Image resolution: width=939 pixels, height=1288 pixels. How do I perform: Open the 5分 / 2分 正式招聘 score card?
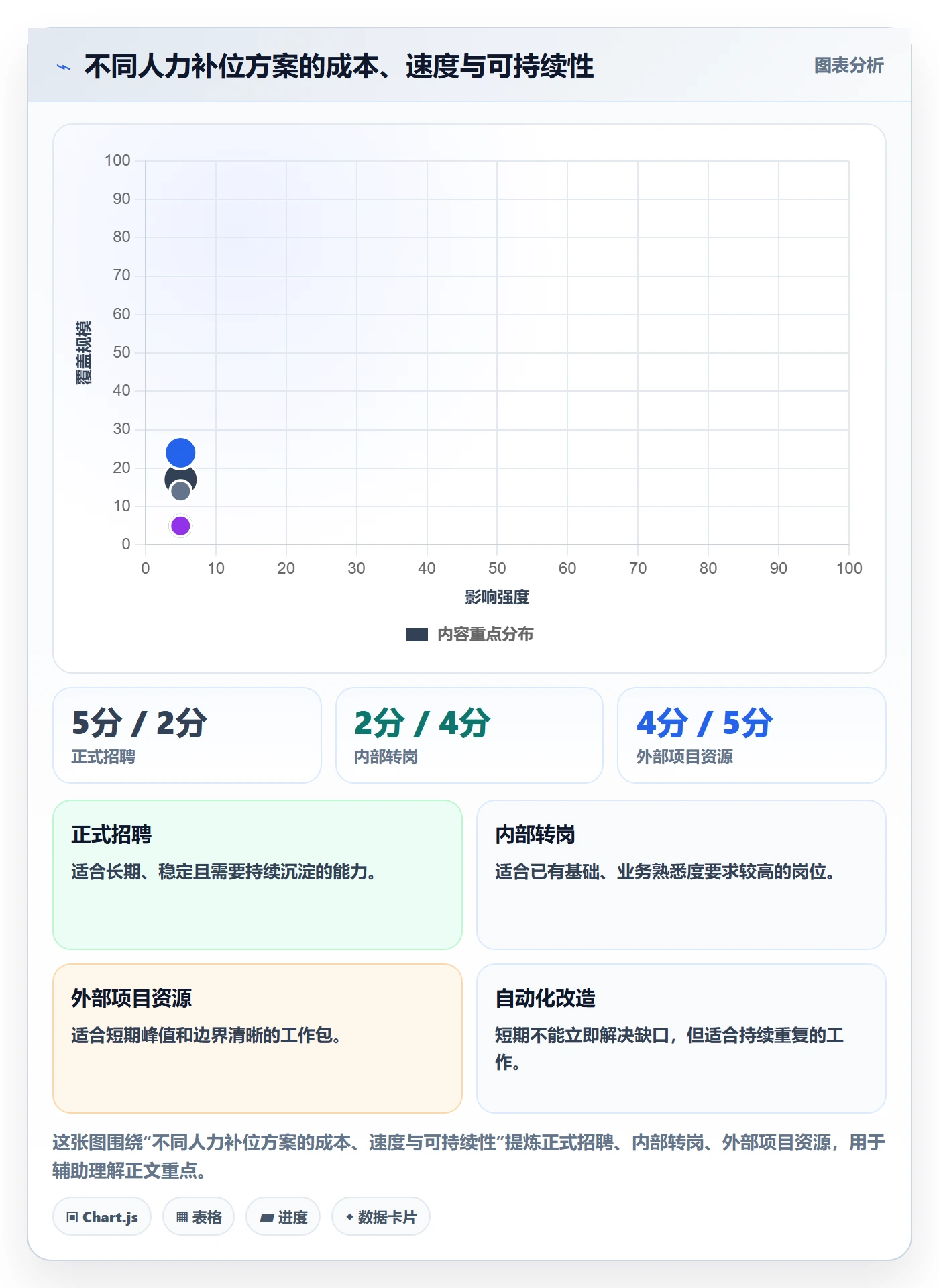click(x=187, y=735)
